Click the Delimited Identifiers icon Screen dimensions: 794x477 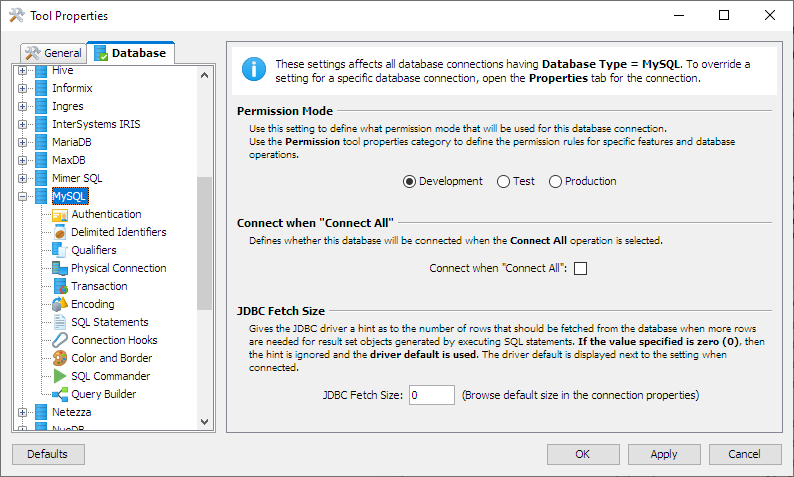click(59, 232)
